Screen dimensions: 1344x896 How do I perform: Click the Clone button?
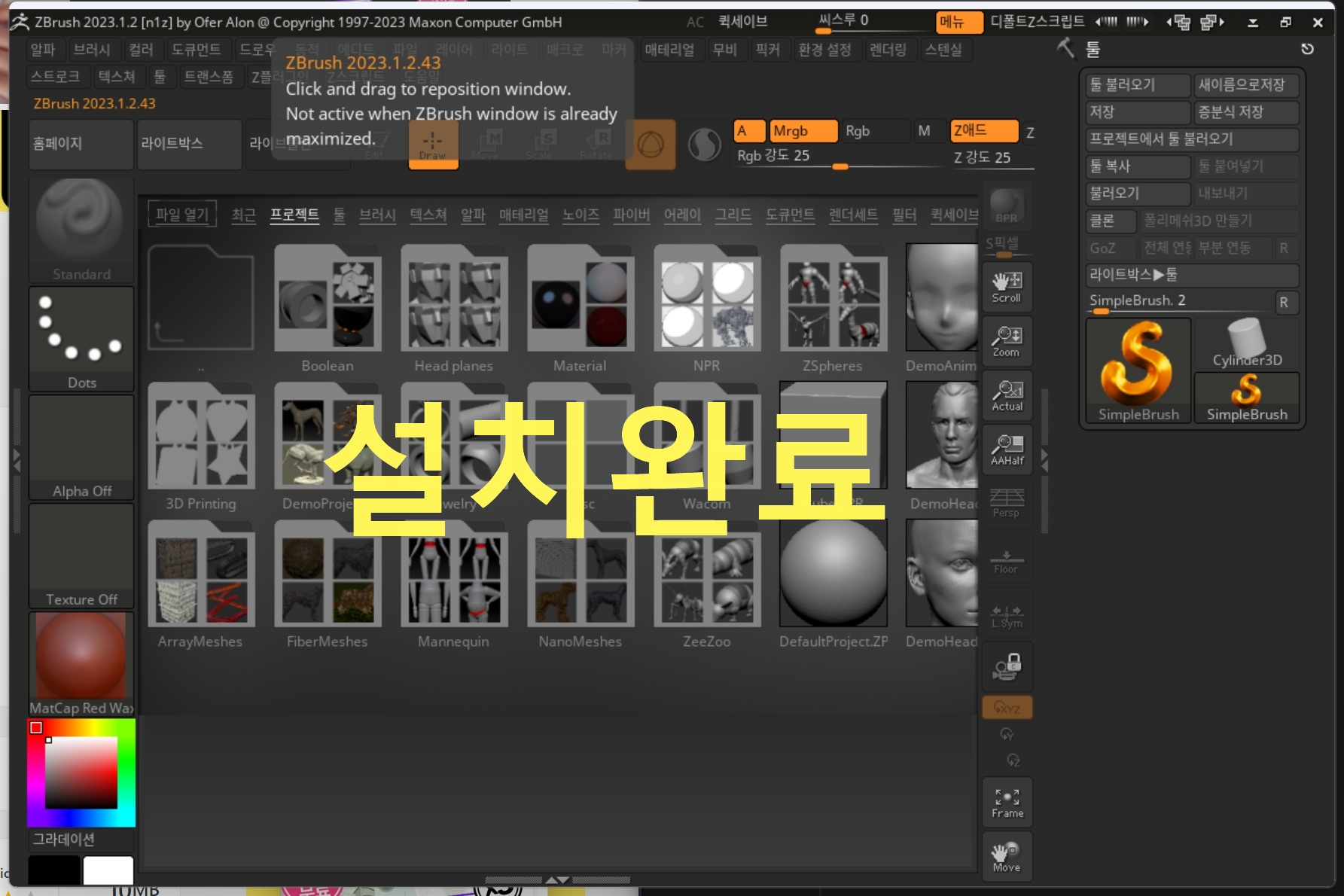[1111, 221]
